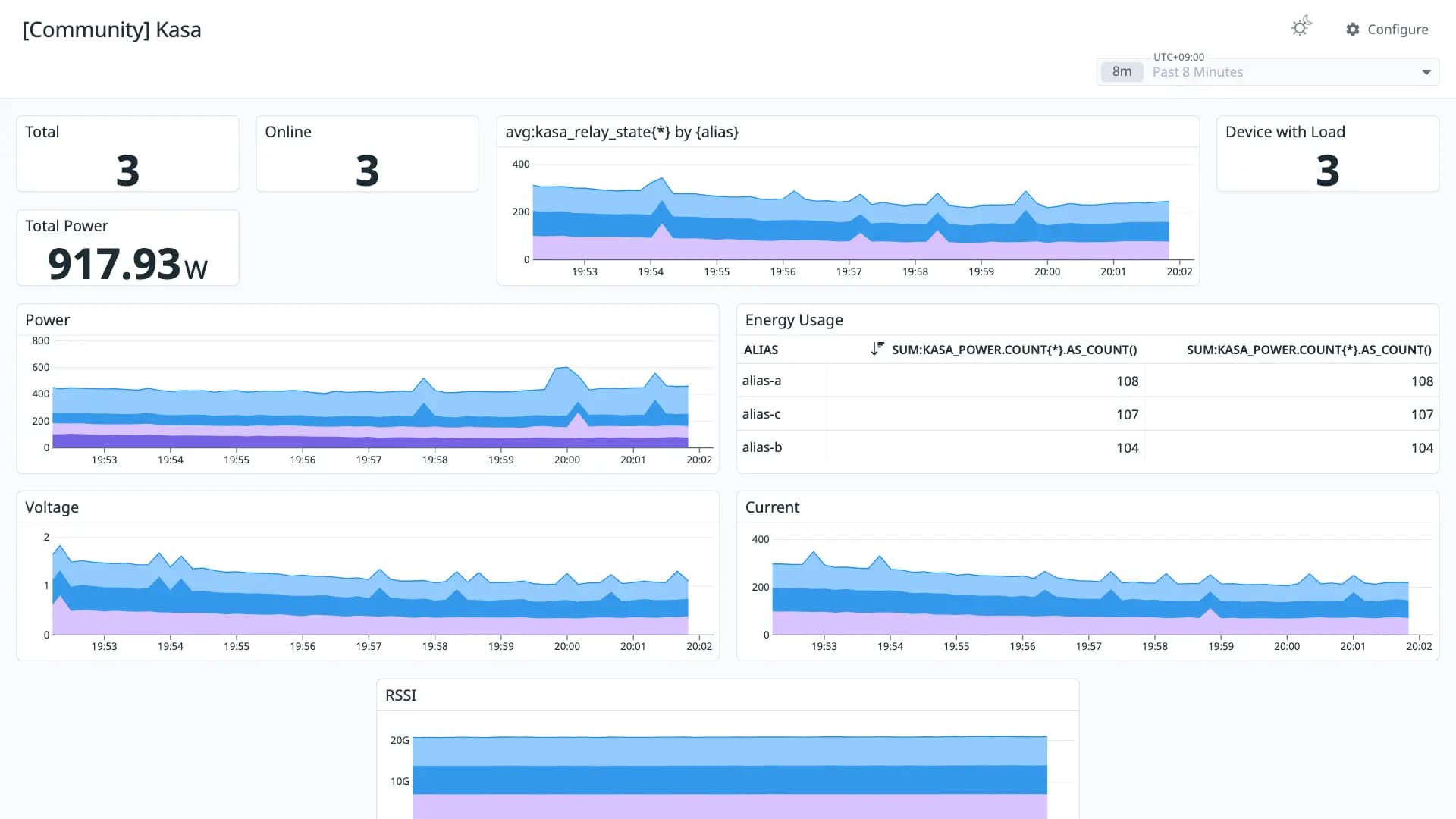Select the alias-c row label
This screenshot has width=1456, height=819.
761,414
